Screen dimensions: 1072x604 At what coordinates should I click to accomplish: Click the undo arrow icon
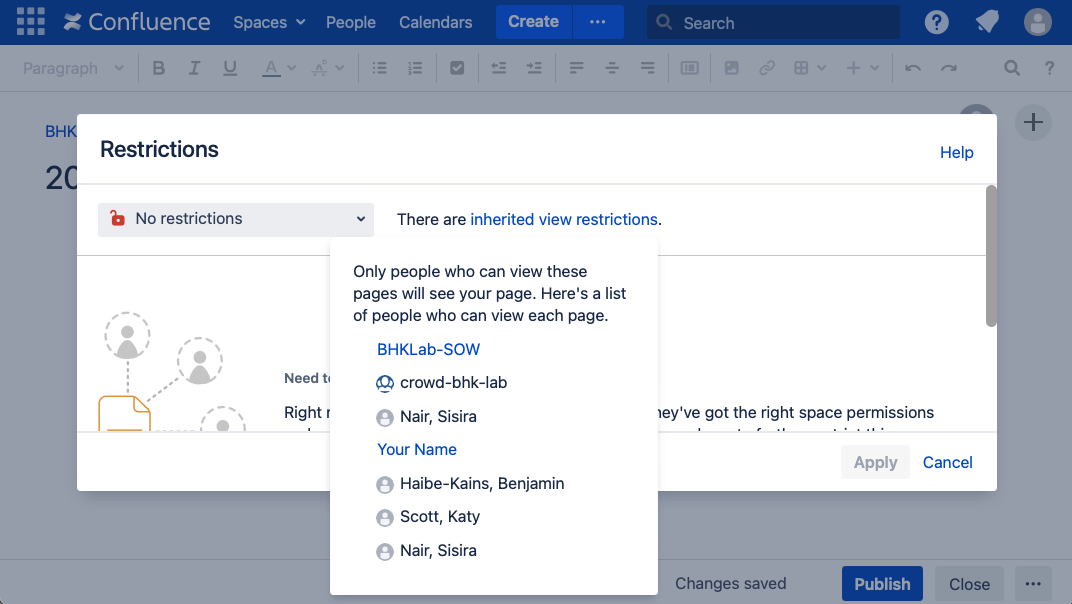pyautogui.click(x=912, y=68)
